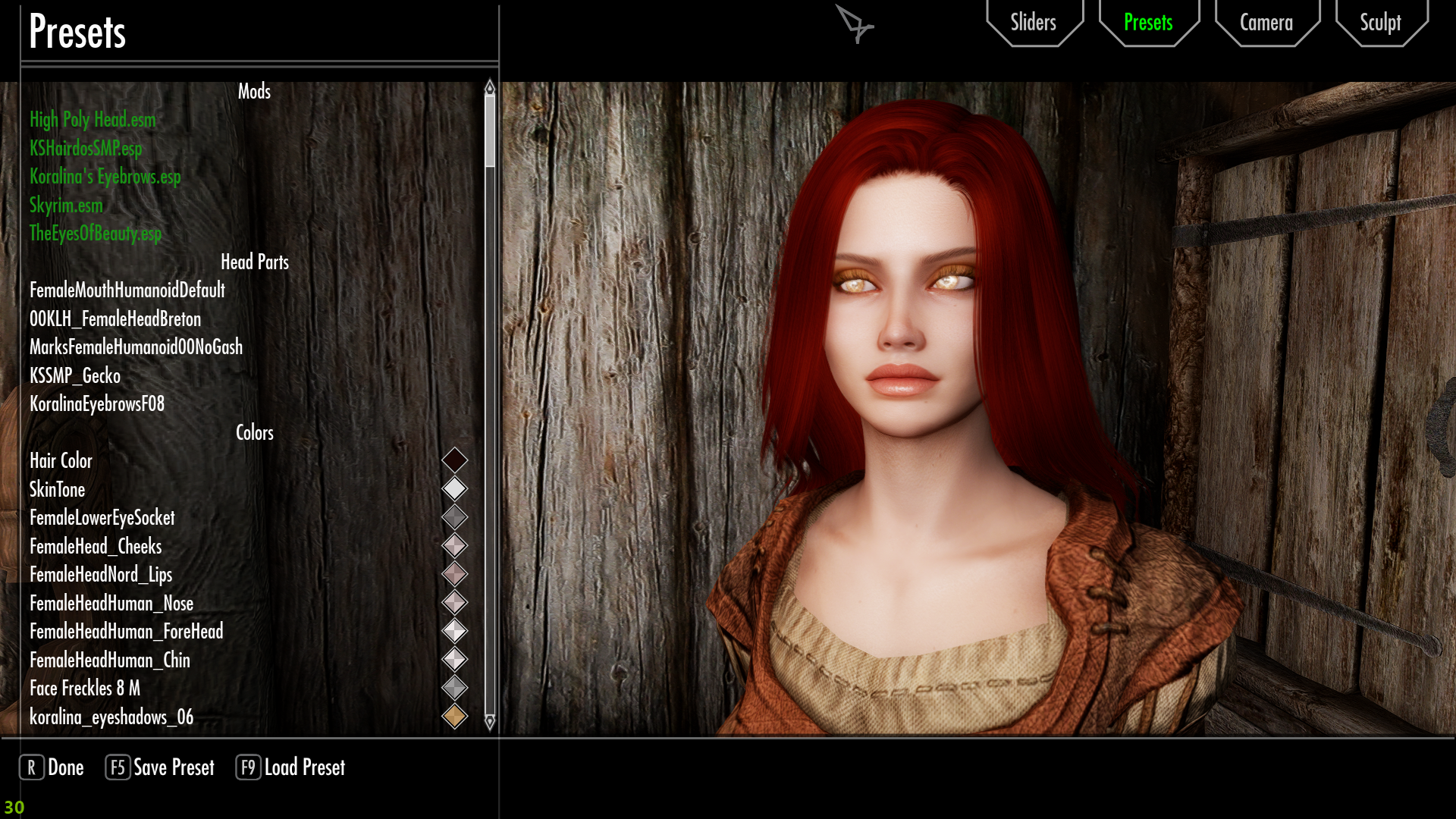Screen dimensions: 1456x819
Task: Click the FemaleHeadHuman_ForeHead row label
Action: 127,632
